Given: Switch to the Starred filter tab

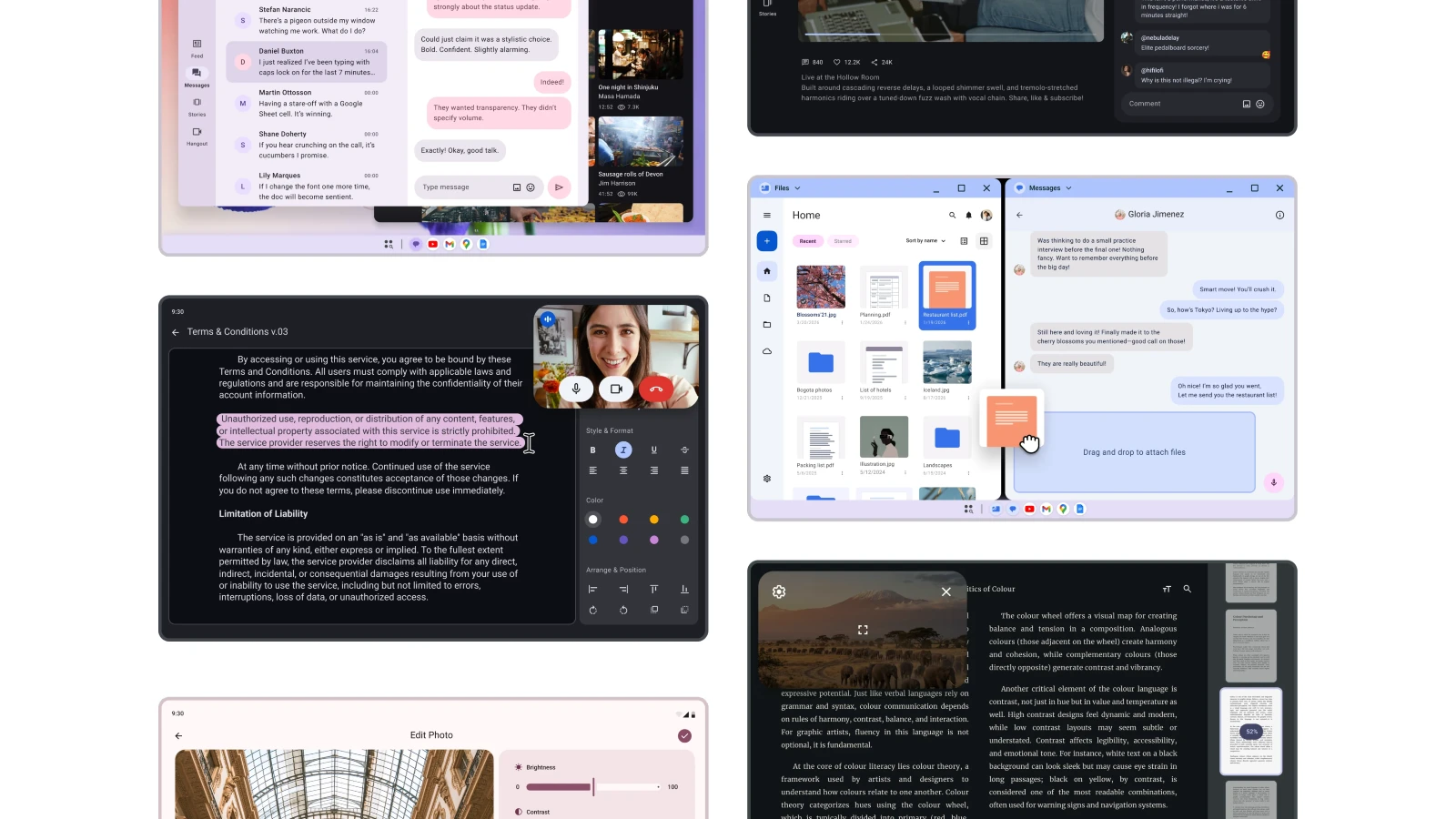Looking at the screenshot, I should point(843,241).
